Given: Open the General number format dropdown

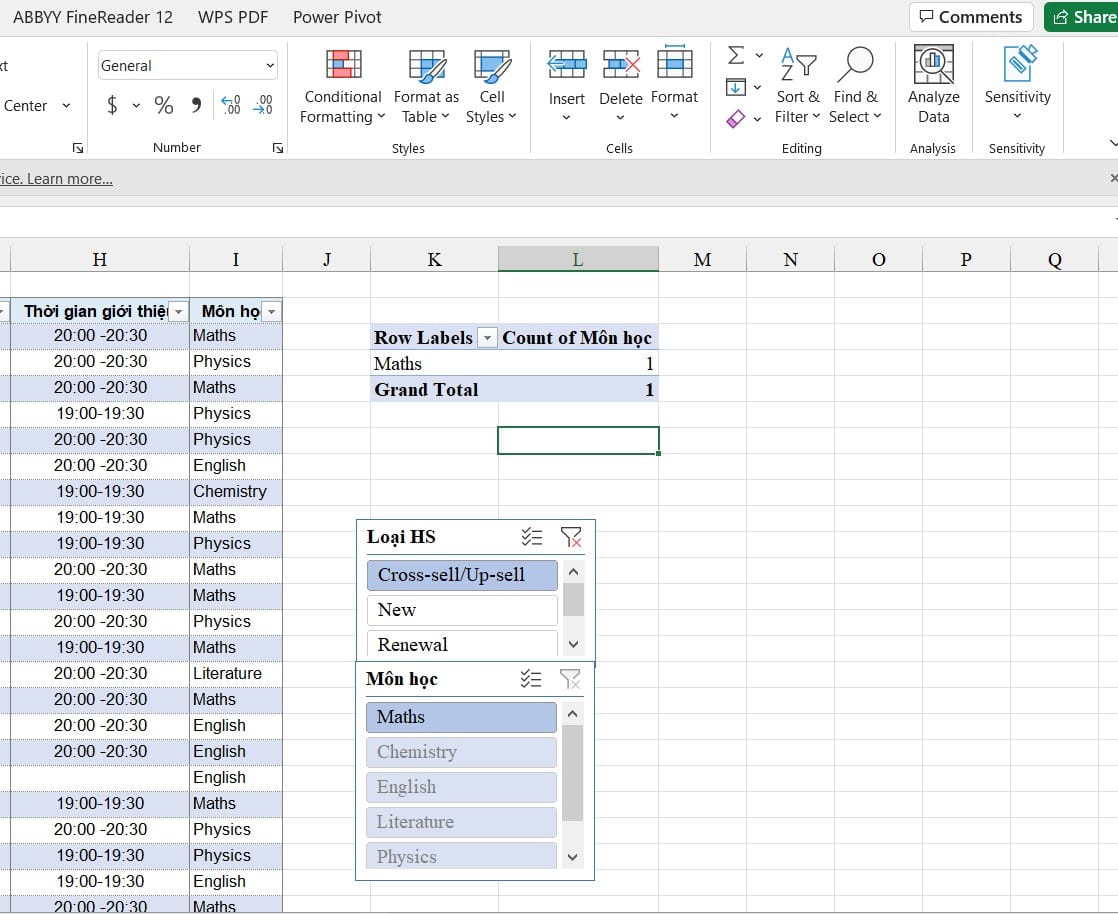Looking at the screenshot, I should coord(270,66).
